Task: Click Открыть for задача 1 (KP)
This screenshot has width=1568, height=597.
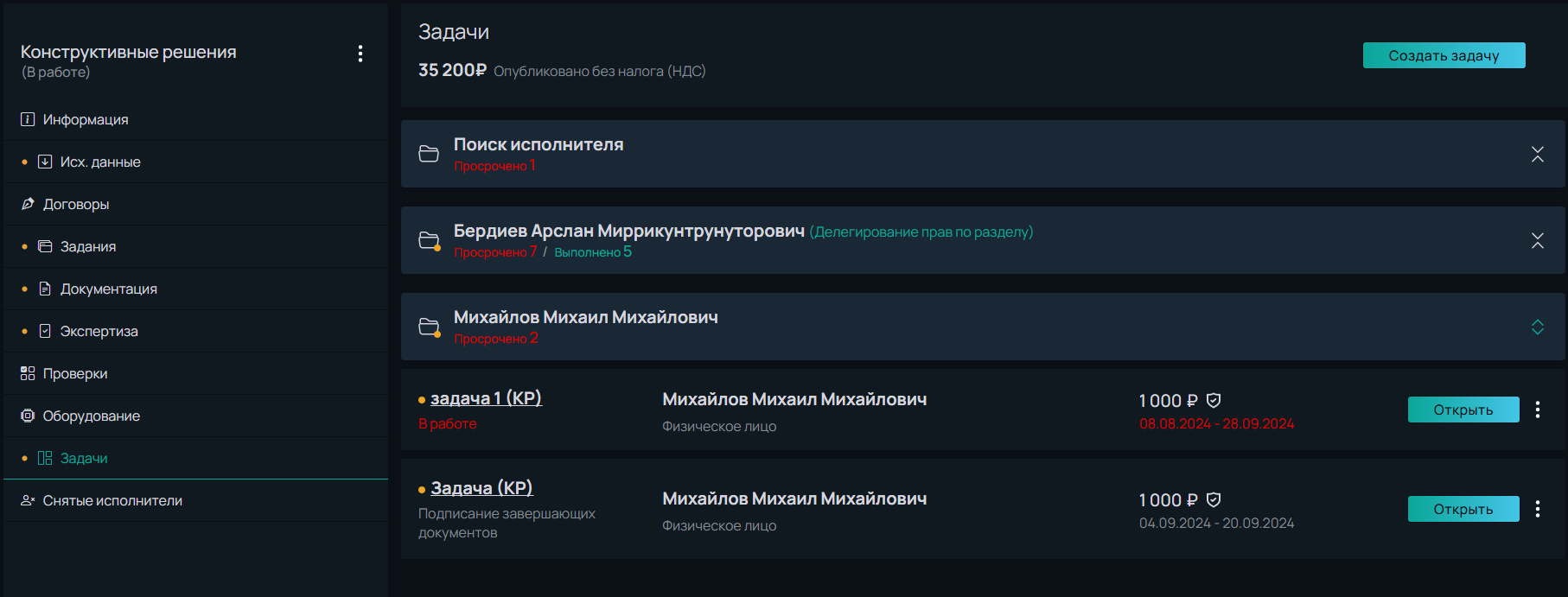Action: click(1463, 410)
